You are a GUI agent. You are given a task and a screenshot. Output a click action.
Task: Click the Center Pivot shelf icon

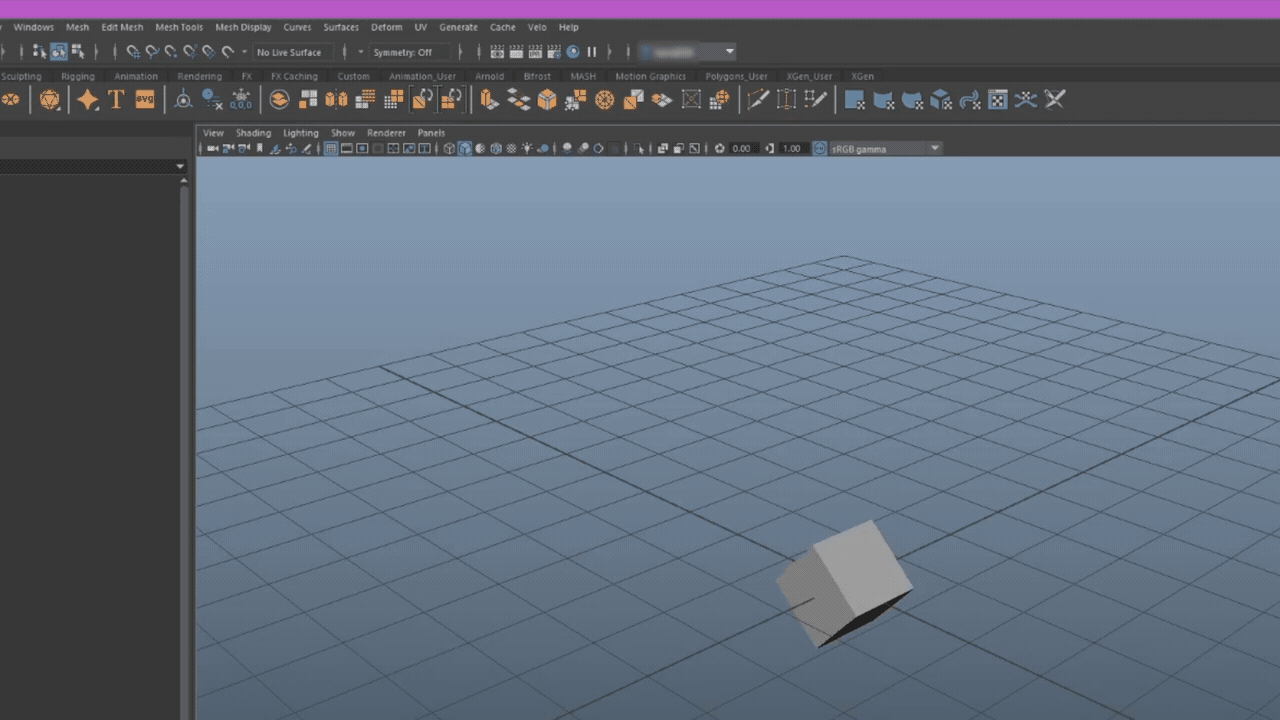tap(183, 99)
